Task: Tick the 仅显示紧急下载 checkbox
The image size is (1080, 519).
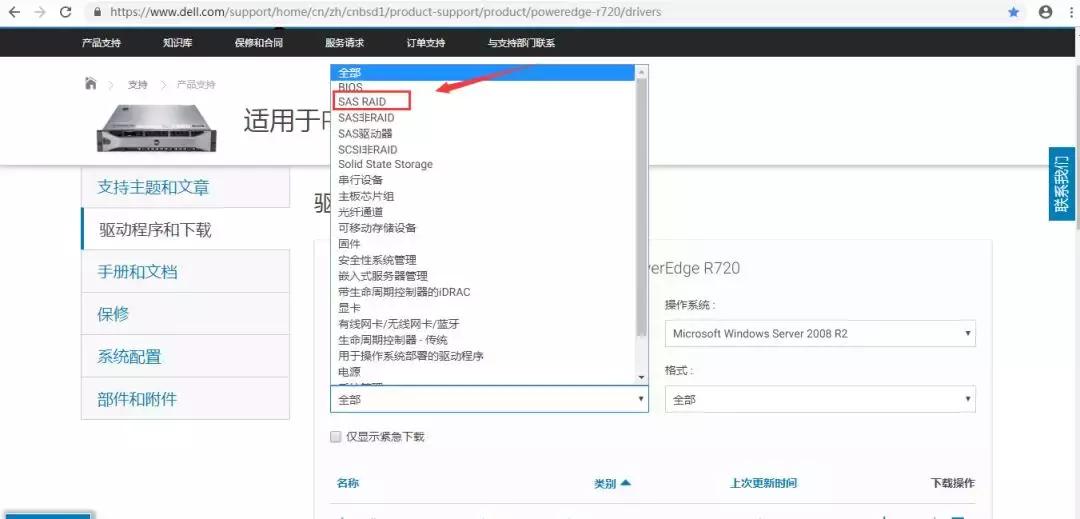Action: [x=336, y=436]
